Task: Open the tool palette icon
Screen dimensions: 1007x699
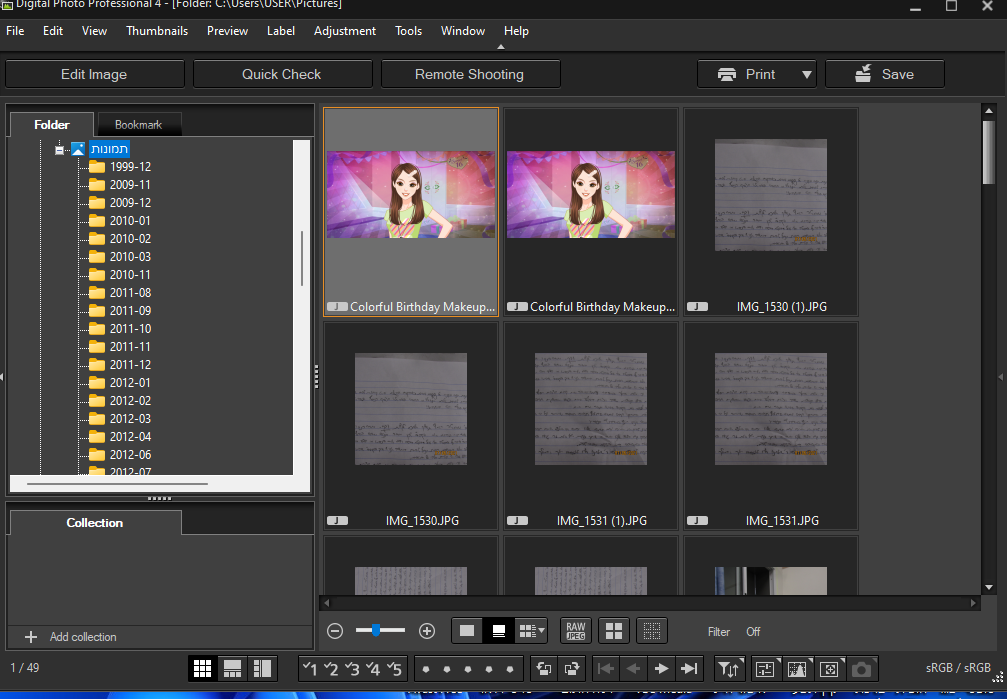Action: pos(765,669)
